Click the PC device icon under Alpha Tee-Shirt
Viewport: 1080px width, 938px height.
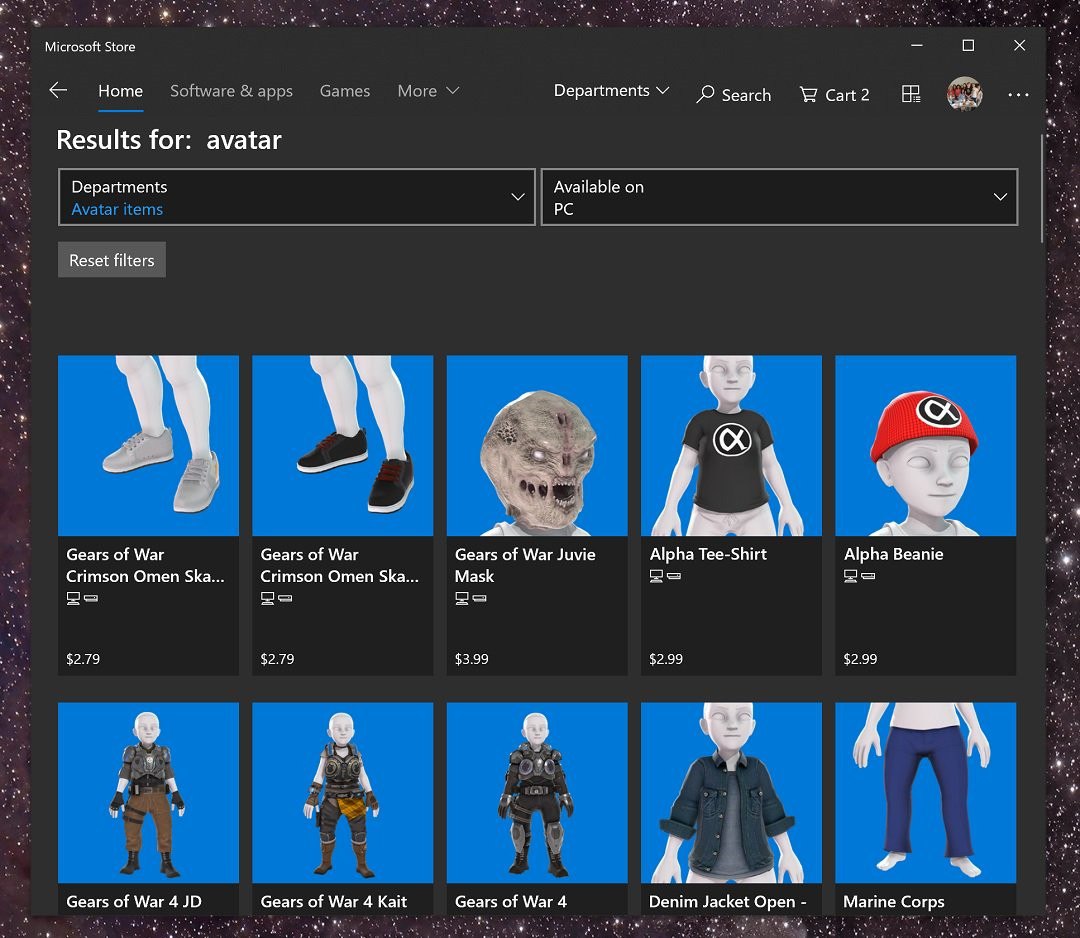656,576
